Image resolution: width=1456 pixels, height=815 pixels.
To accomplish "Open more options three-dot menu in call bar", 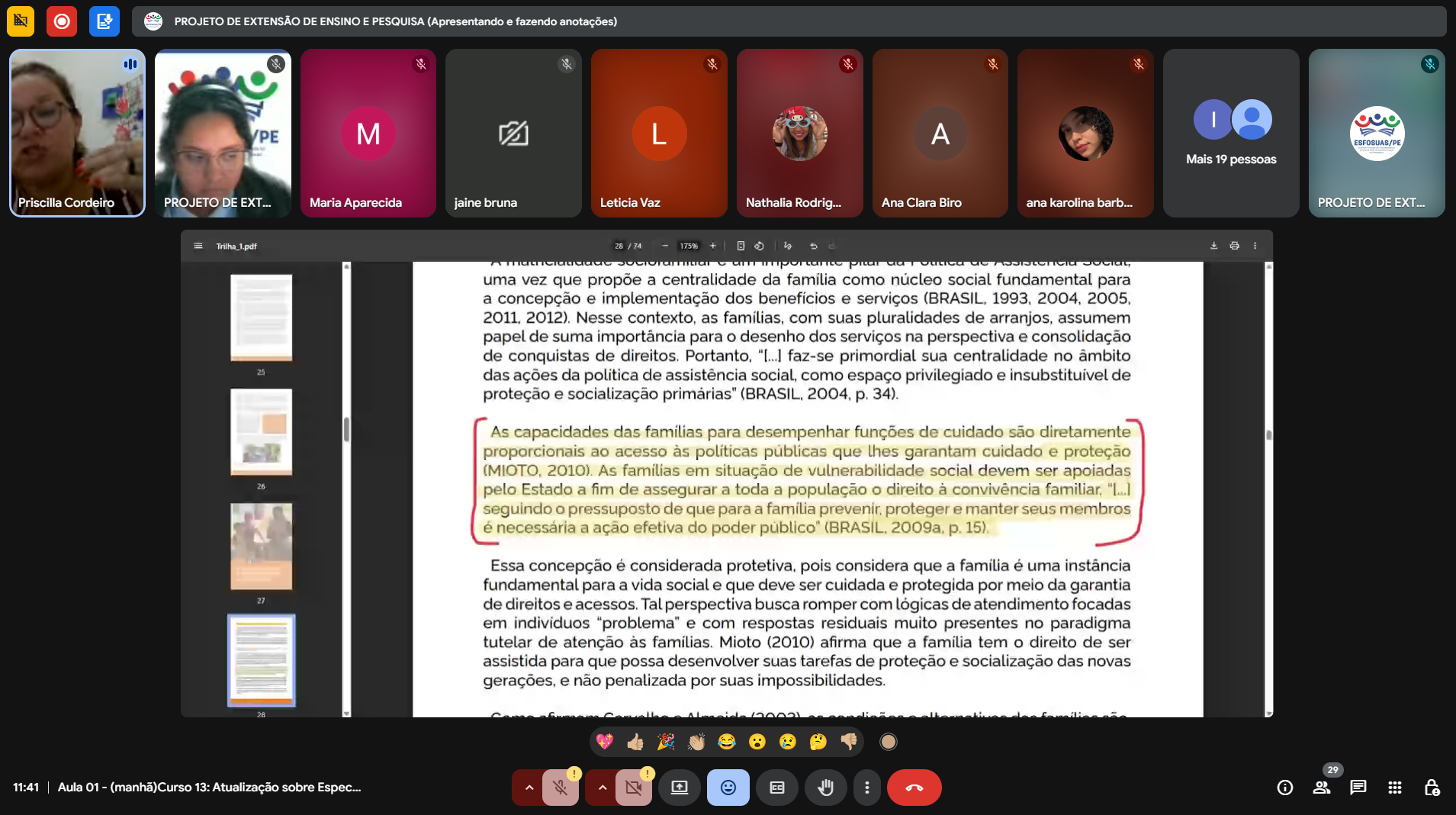I will [866, 788].
